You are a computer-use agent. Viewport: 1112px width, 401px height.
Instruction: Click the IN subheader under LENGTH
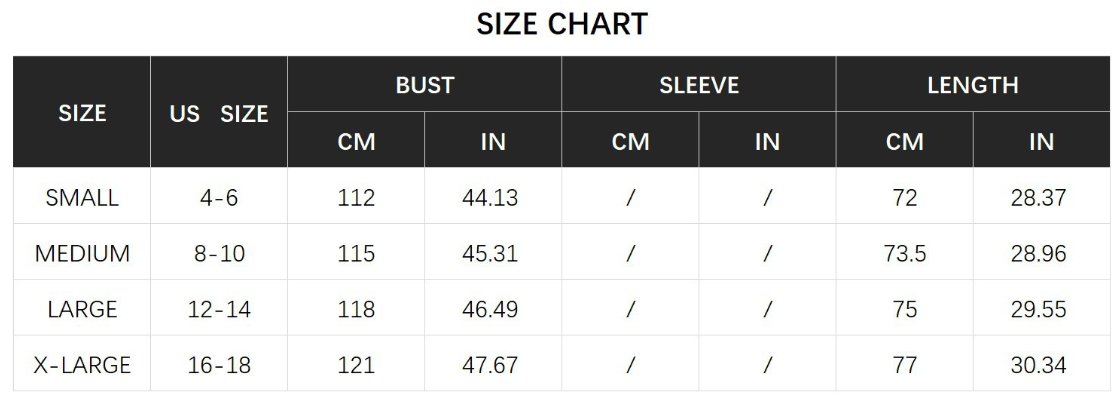point(1041,142)
